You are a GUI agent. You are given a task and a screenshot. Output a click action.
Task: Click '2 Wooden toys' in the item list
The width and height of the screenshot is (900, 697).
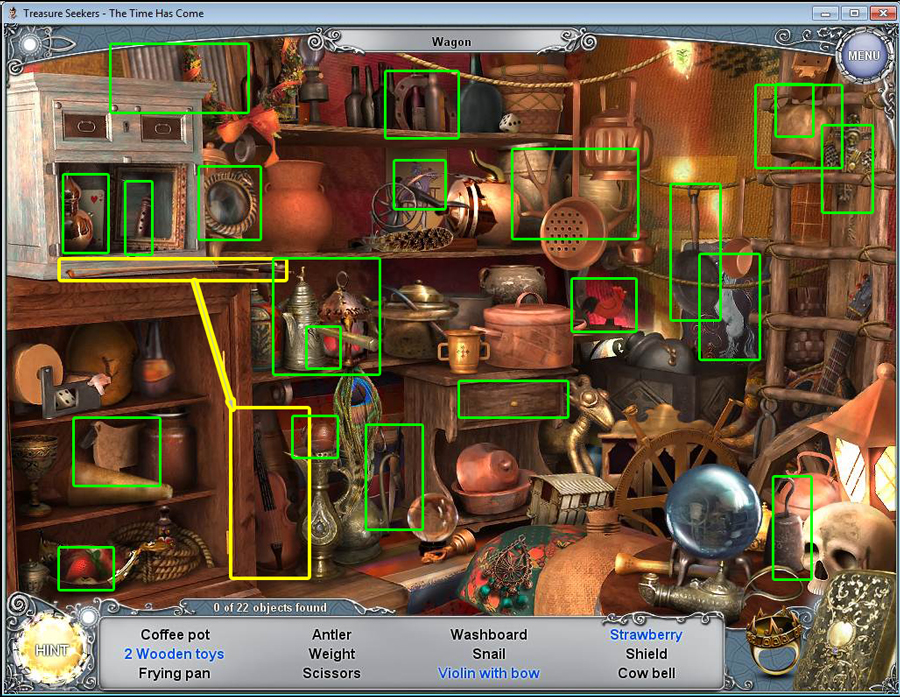(x=174, y=654)
